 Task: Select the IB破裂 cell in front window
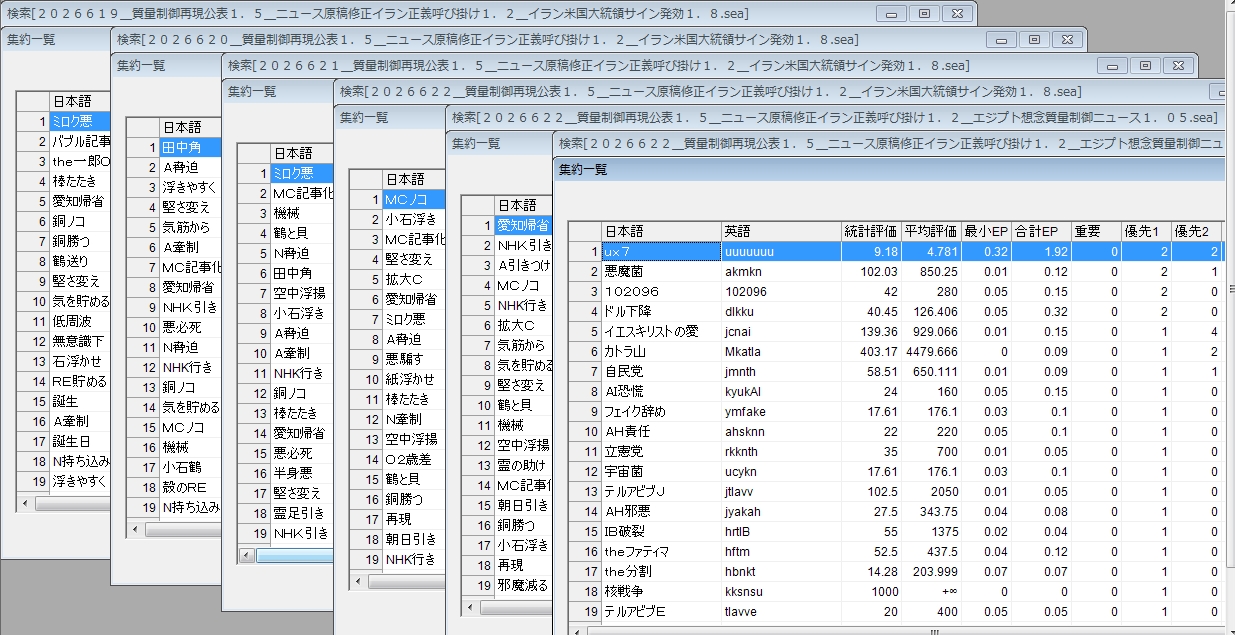click(x=661, y=530)
